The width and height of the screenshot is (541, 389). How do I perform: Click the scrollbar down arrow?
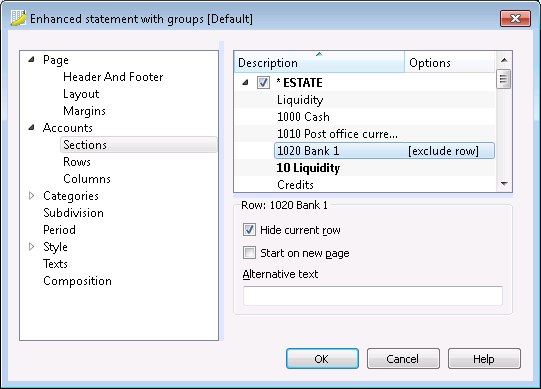tap(504, 184)
